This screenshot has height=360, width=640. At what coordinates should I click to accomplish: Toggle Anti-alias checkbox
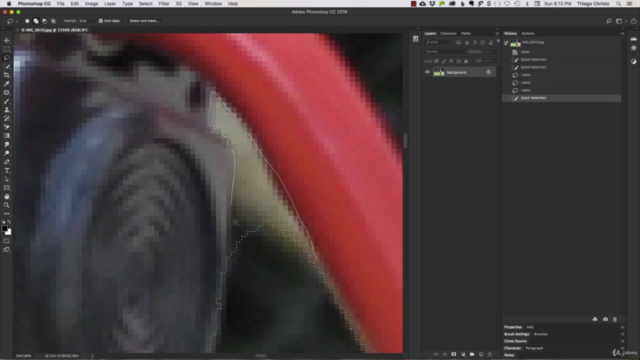click(101, 21)
